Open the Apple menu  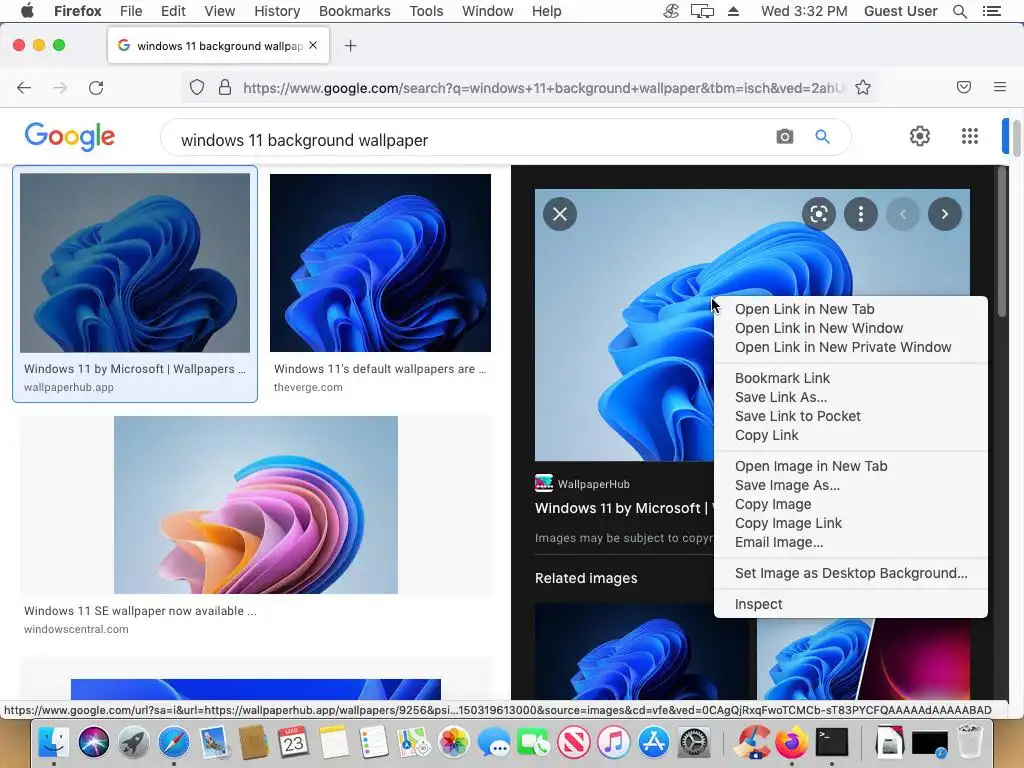point(27,10)
